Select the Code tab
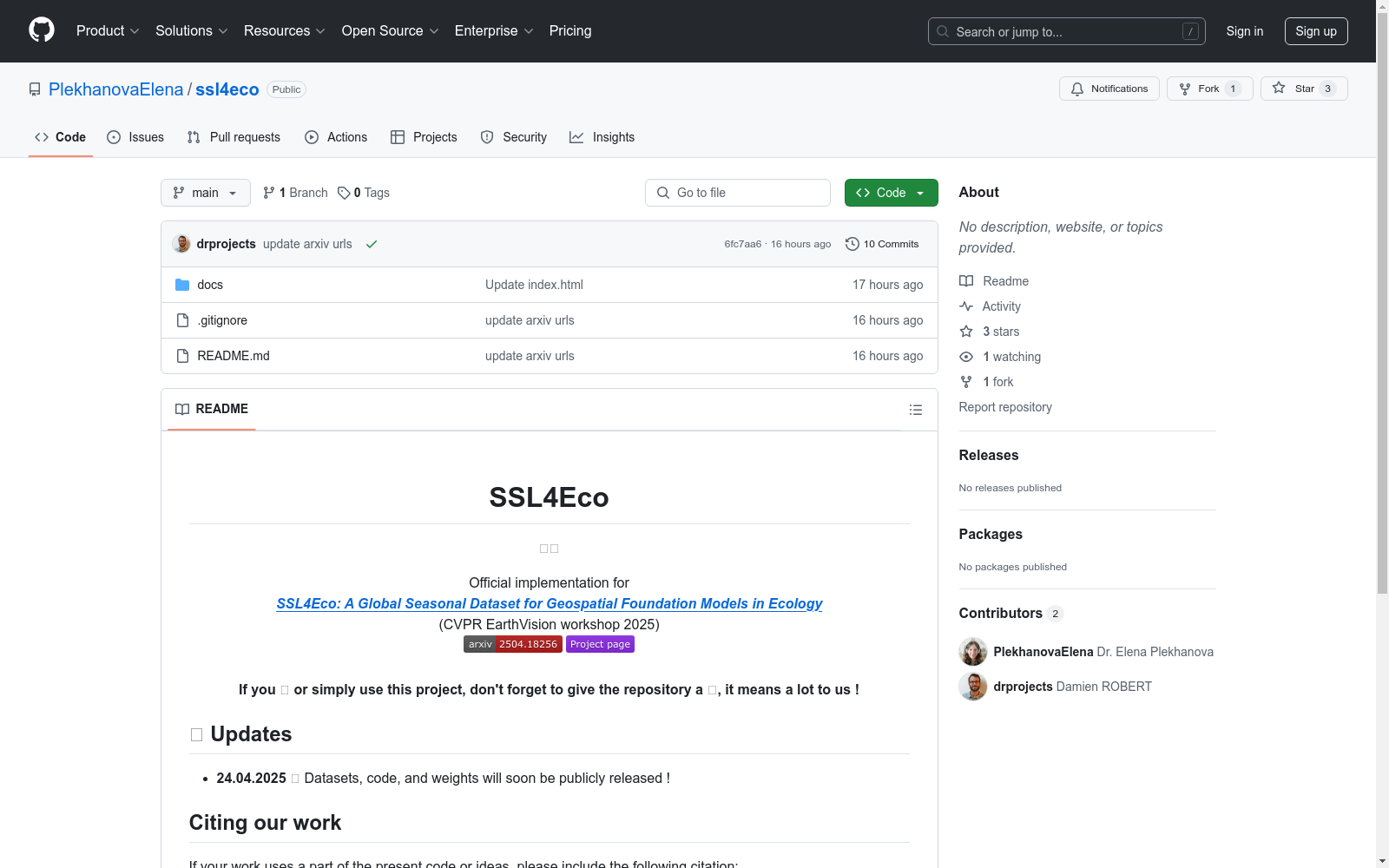This screenshot has height=868, width=1389. [61, 137]
